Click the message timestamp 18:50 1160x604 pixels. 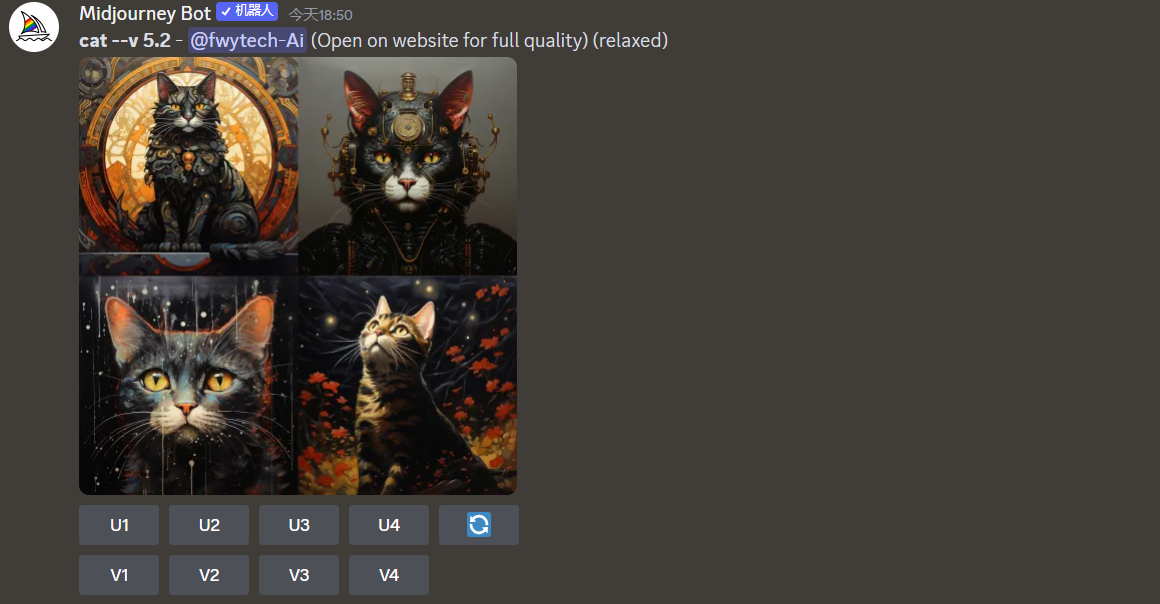click(x=320, y=15)
